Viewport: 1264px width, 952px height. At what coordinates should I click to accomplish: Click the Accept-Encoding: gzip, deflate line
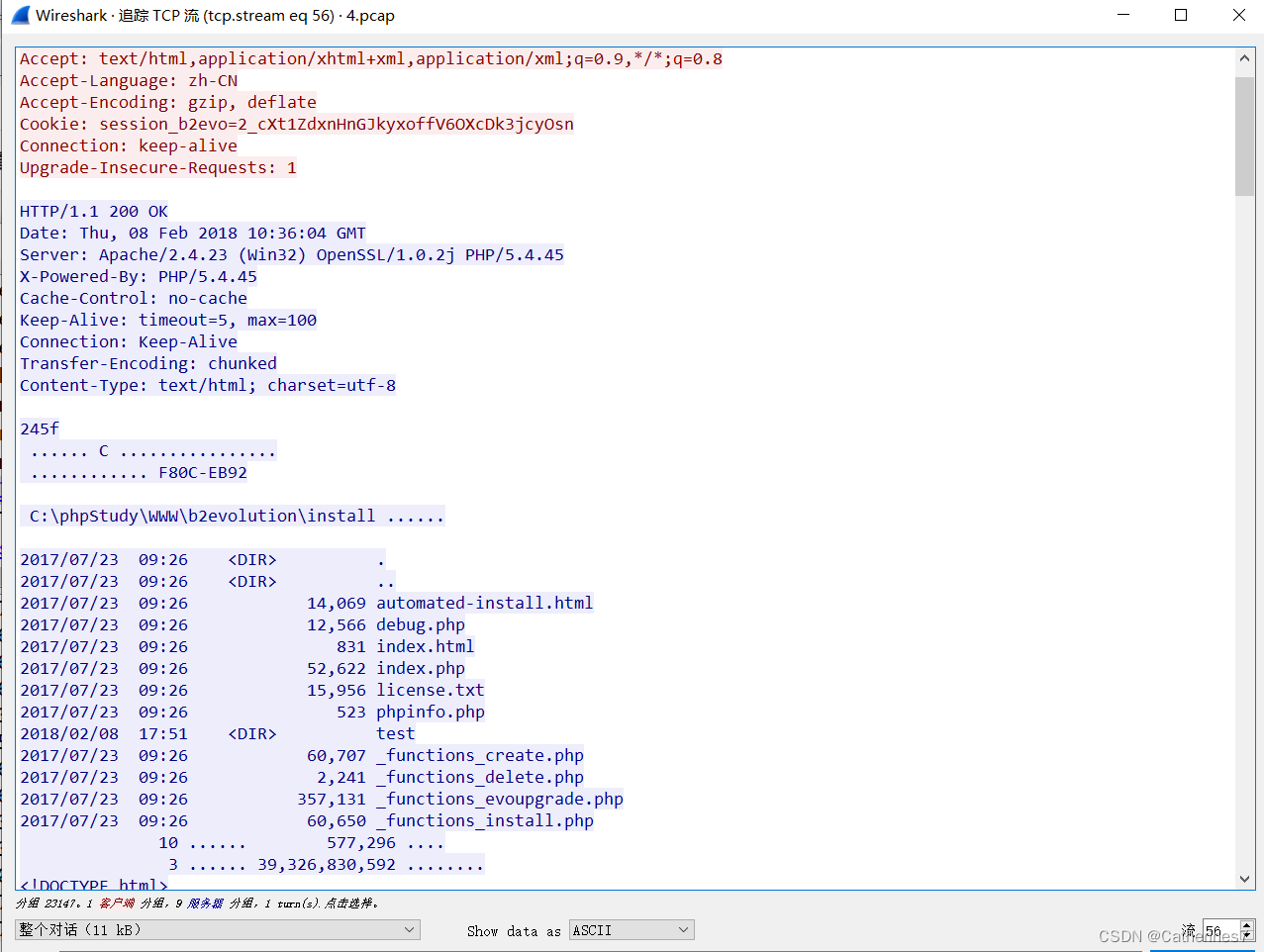point(168,102)
